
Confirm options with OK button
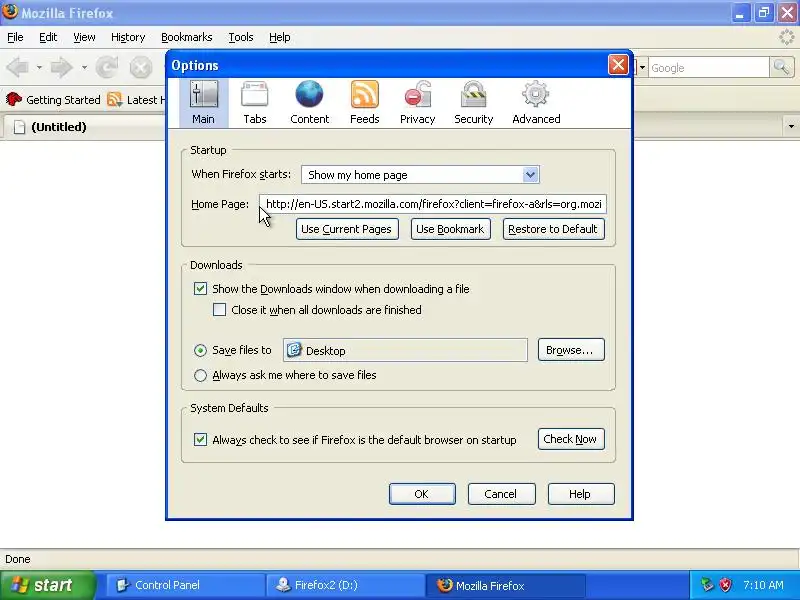(x=422, y=494)
